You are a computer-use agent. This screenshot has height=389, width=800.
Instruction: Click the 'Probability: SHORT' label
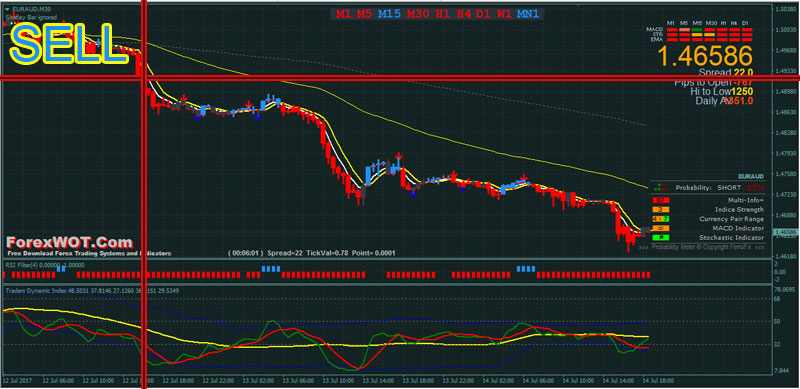click(x=708, y=188)
